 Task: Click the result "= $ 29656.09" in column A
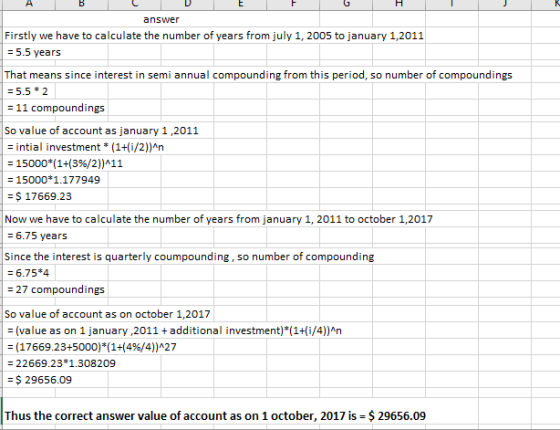39,380
